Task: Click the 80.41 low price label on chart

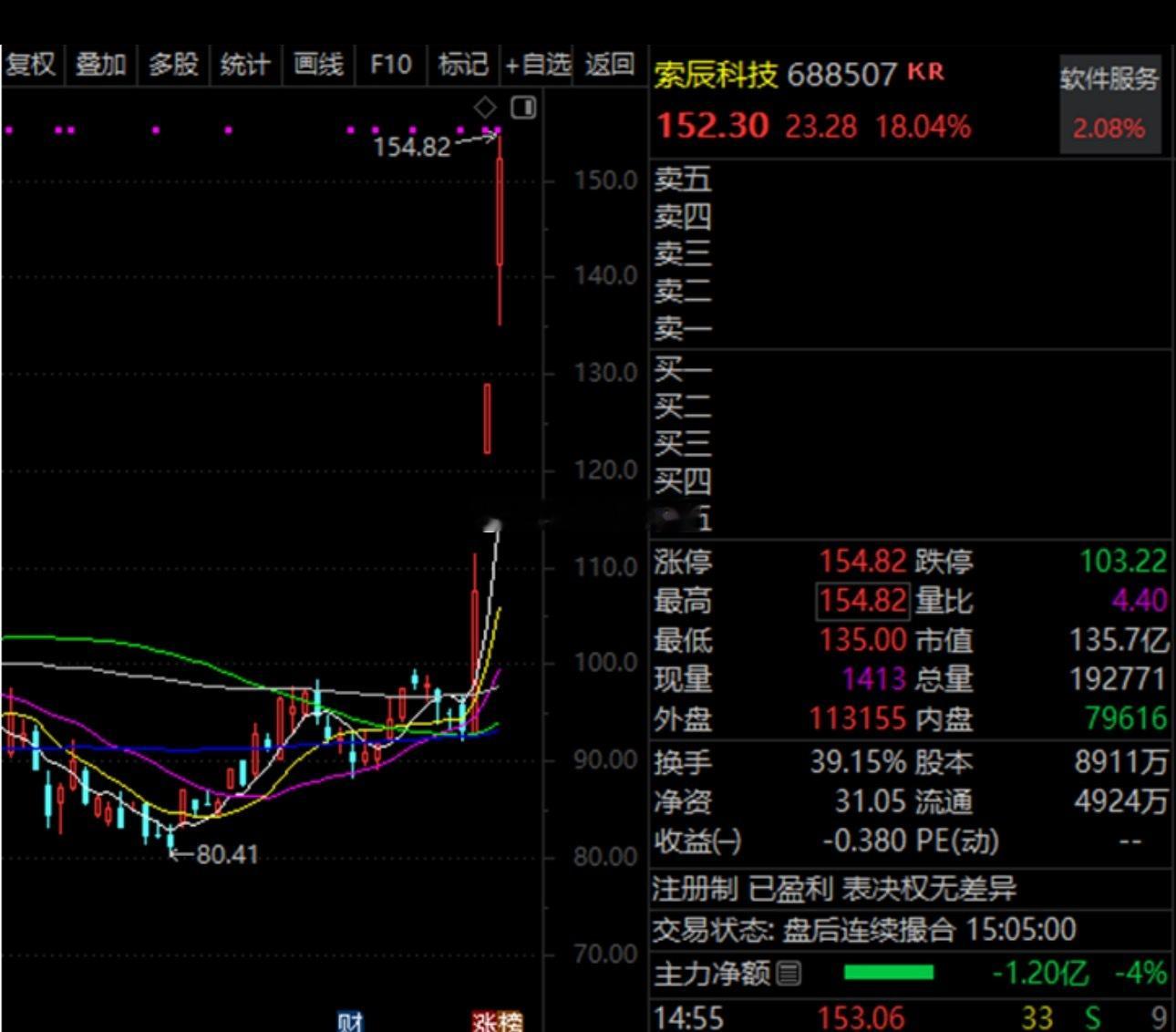Action: pyautogui.click(x=228, y=854)
